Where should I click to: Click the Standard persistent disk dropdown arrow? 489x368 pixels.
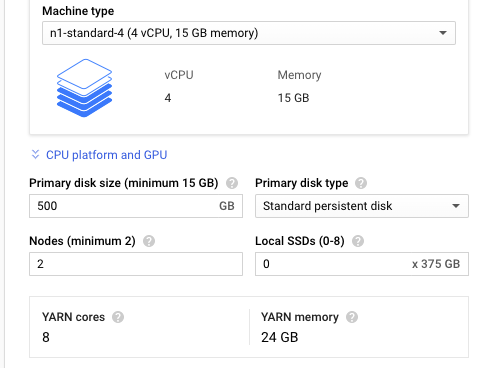pos(456,206)
